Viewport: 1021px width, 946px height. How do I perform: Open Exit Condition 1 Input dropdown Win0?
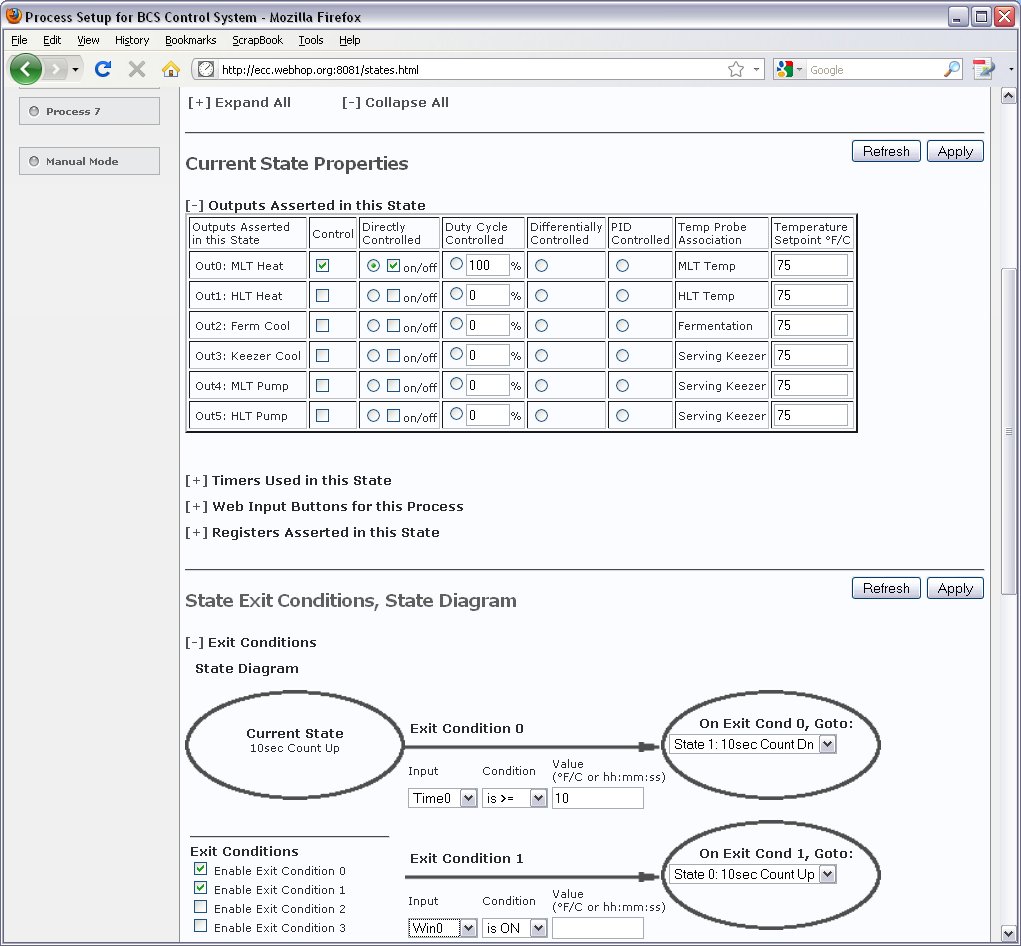click(443, 928)
